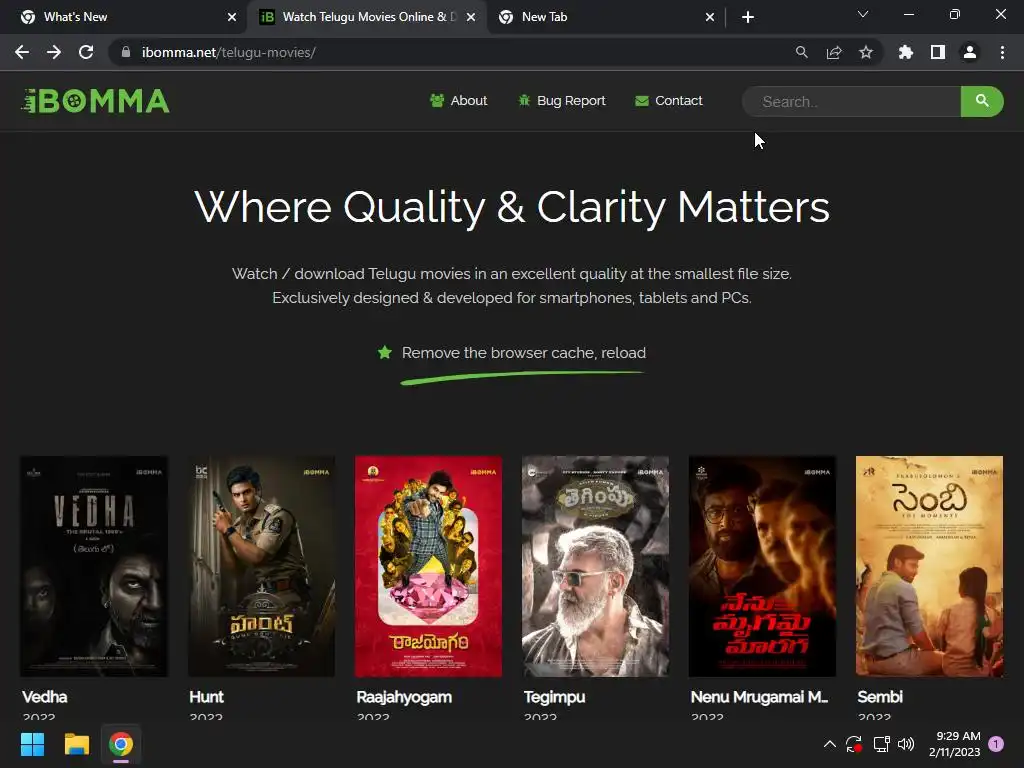Click the browser forward arrow
This screenshot has height=768, width=1024.
pos(54,52)
